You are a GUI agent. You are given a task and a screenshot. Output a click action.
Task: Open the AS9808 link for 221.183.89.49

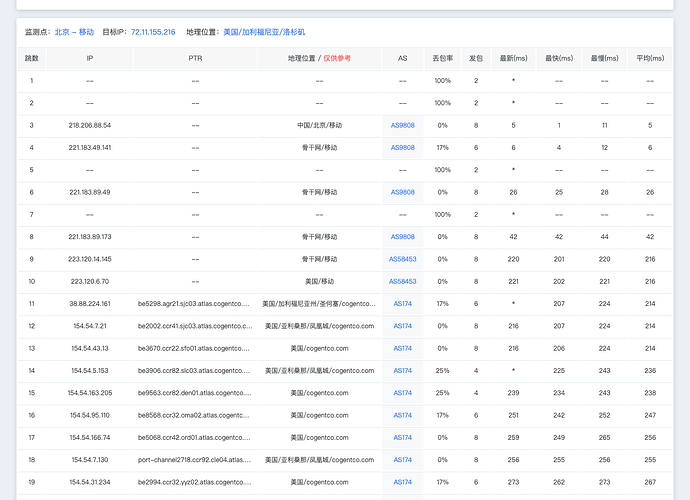403,192
